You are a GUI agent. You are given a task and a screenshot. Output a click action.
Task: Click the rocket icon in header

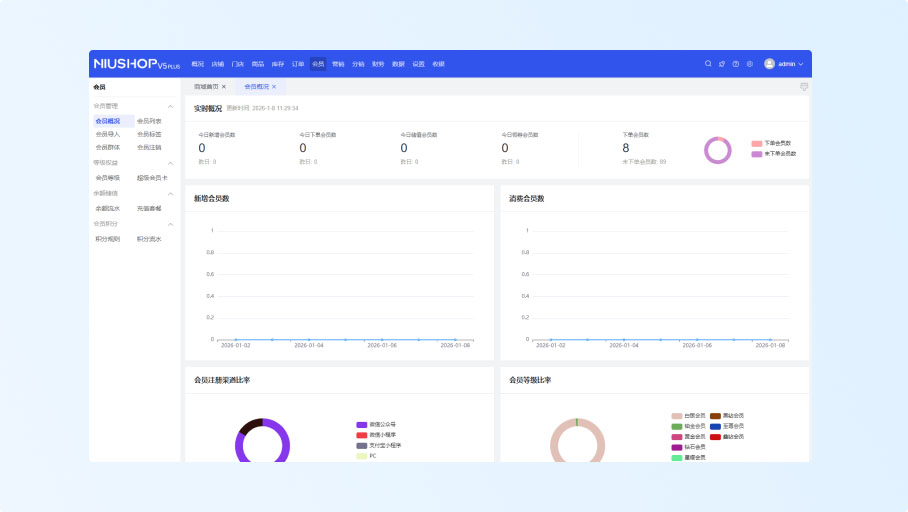[722, 64]
